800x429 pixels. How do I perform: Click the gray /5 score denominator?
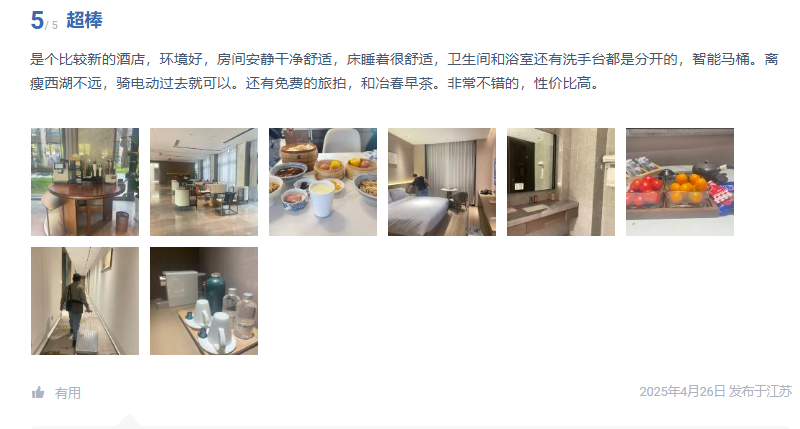(52, 25)
